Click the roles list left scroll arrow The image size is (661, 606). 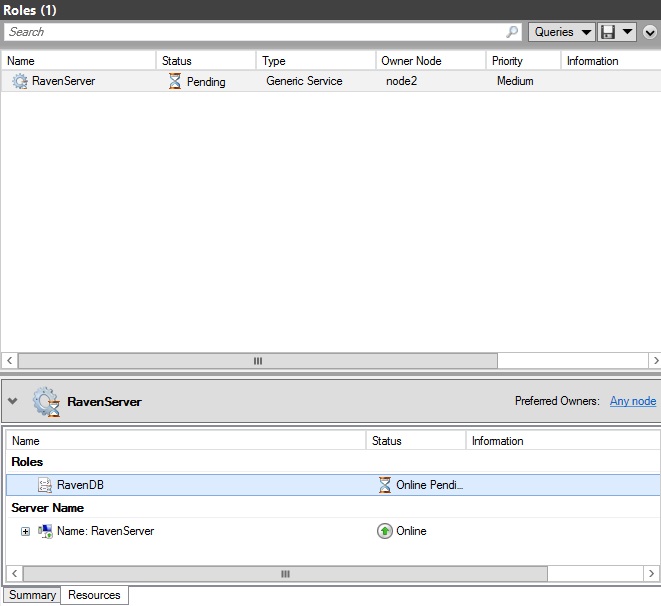point(10,361)
